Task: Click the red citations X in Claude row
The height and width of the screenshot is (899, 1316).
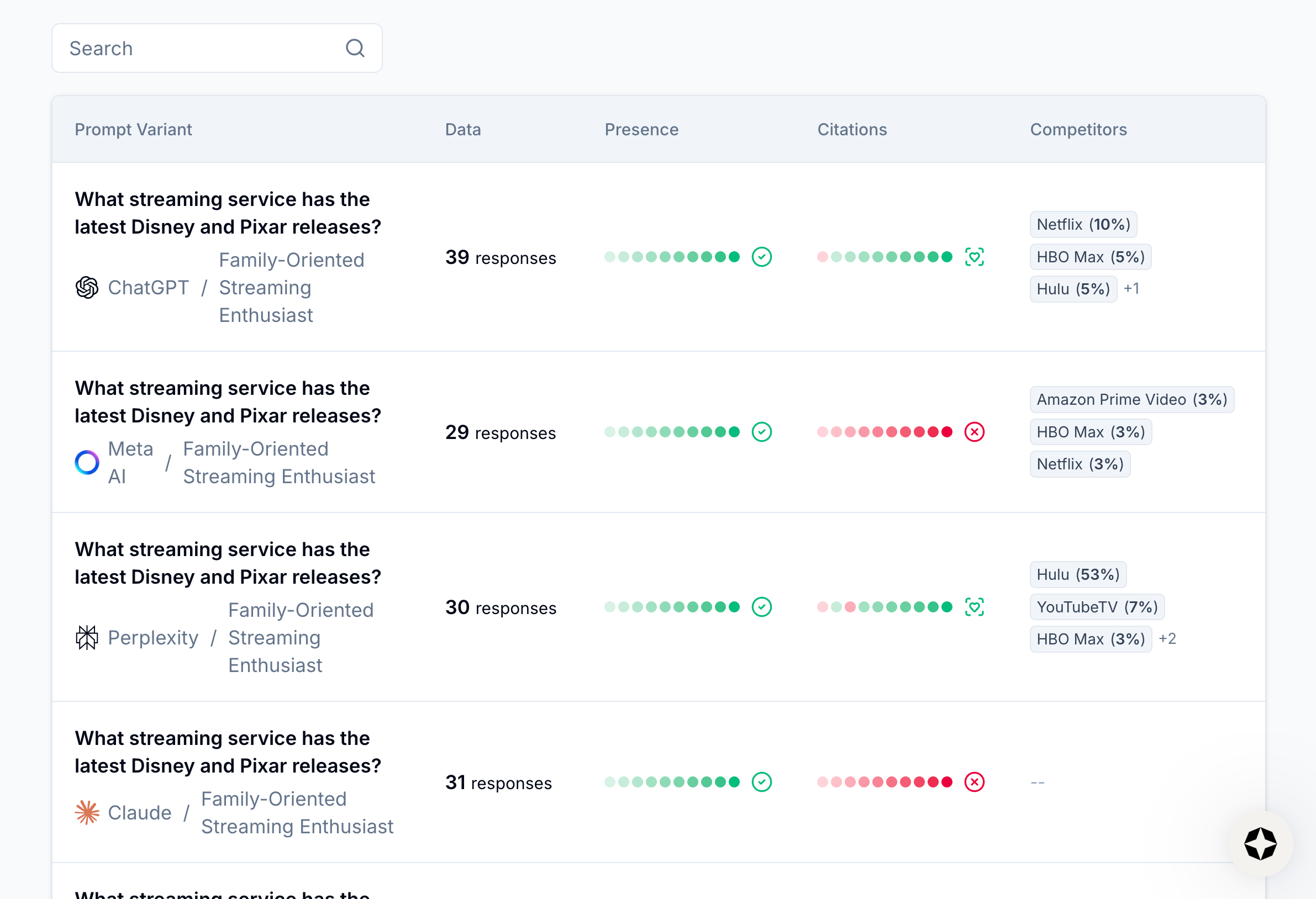Action: click(974, 782)
